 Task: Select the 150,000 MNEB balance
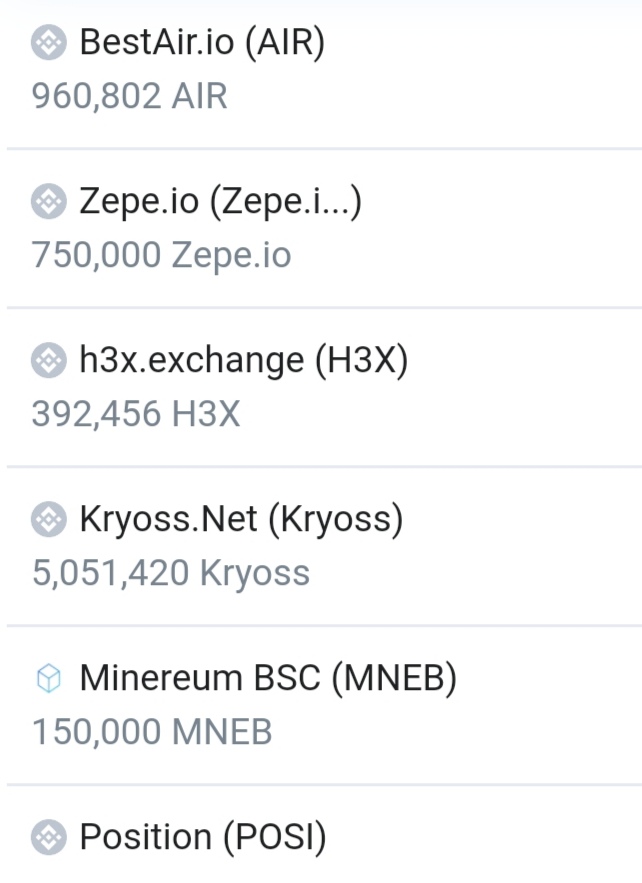[152, 732]
